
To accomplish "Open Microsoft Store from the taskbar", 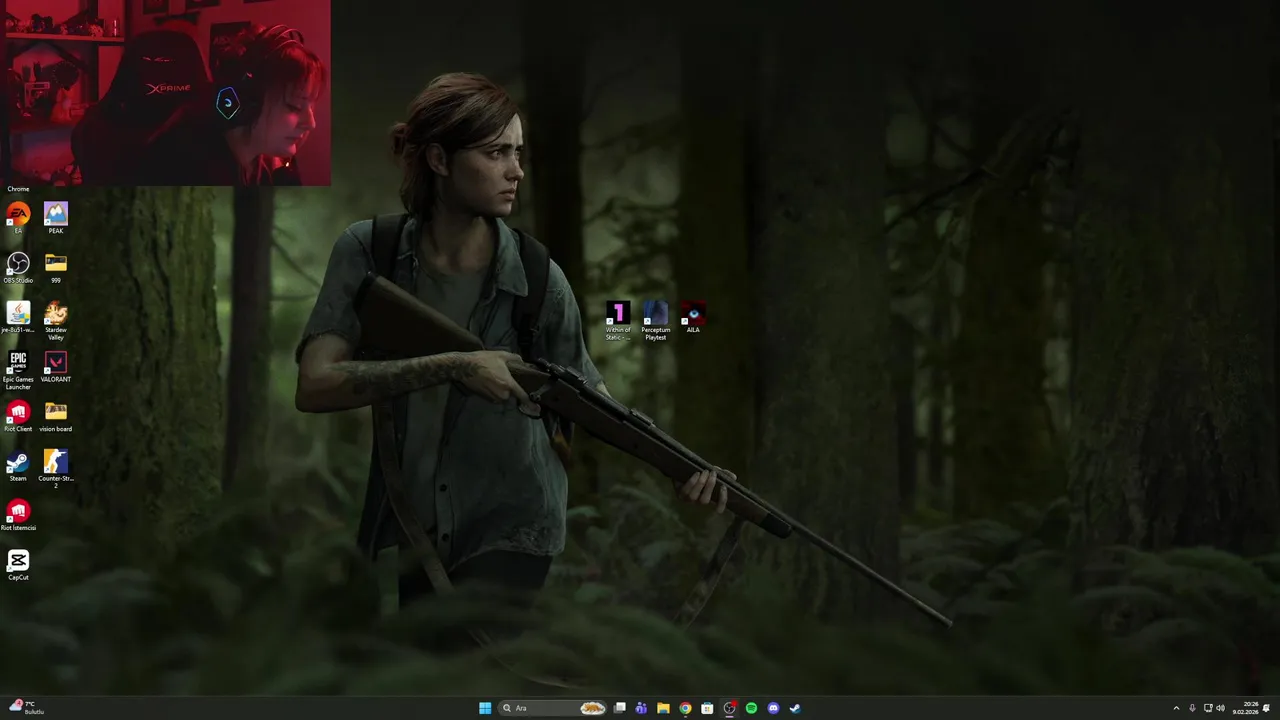I will pos(707,708).
